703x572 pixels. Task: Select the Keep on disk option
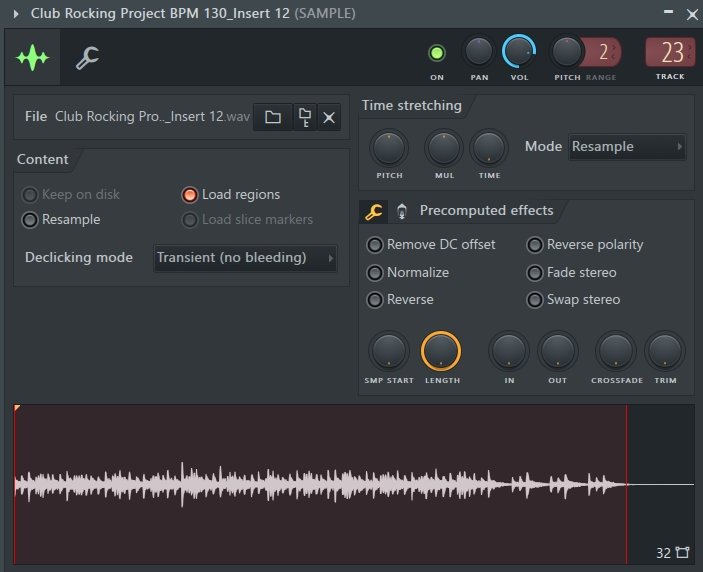pos(71,195)
